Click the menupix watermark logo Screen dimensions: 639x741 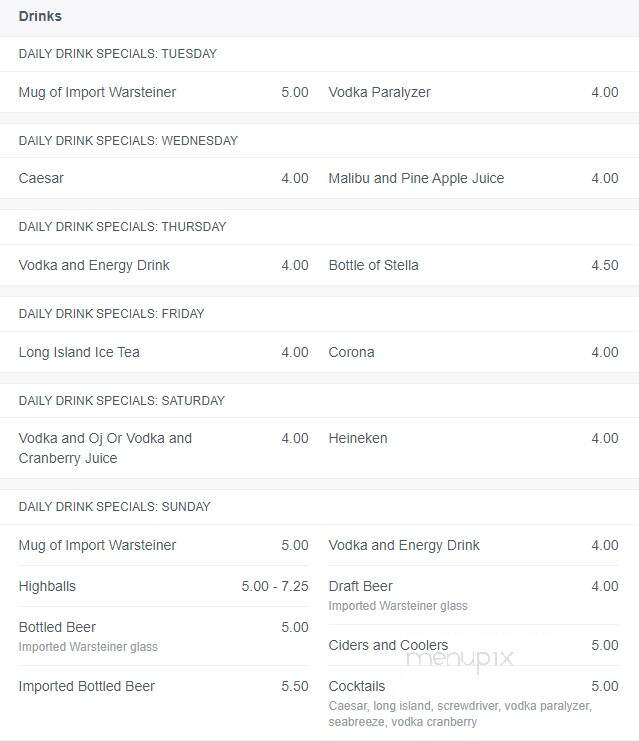click(x=459, y=658)
